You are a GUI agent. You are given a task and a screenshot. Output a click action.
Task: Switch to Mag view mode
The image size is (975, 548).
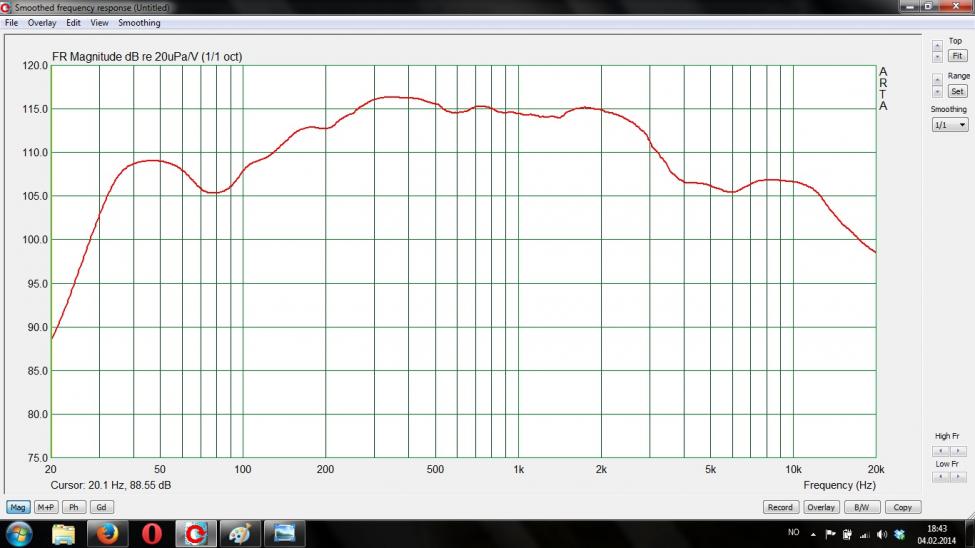coord(18,508)
